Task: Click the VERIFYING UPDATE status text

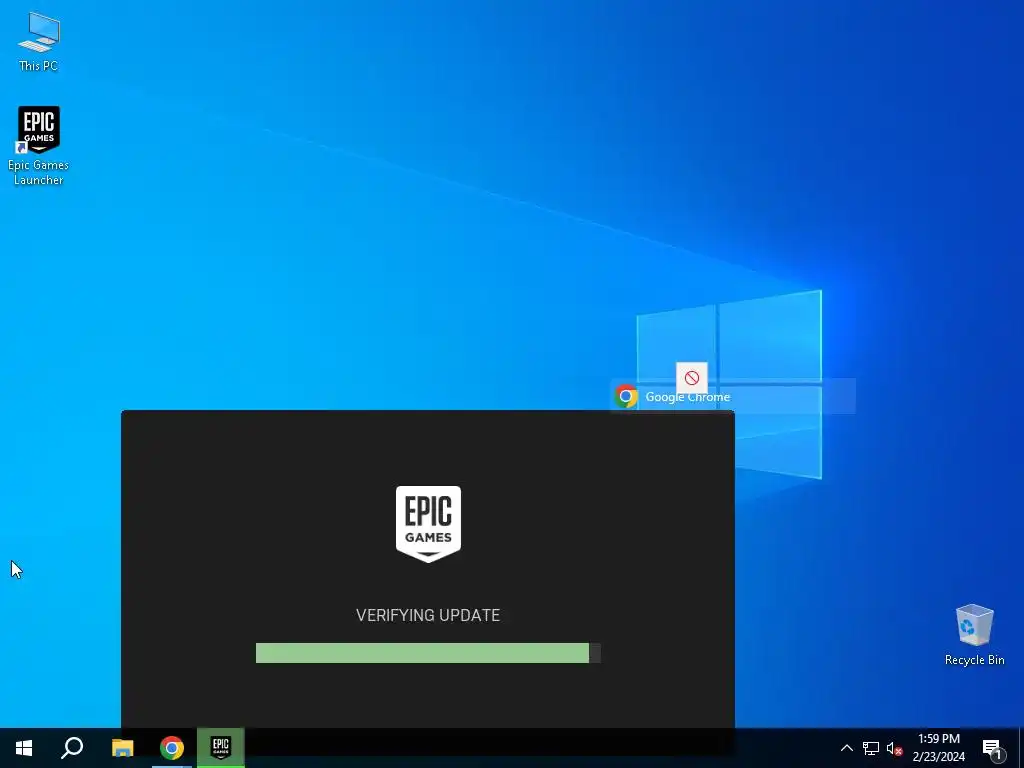Action: pyautogui.click(x=428, y=615)
